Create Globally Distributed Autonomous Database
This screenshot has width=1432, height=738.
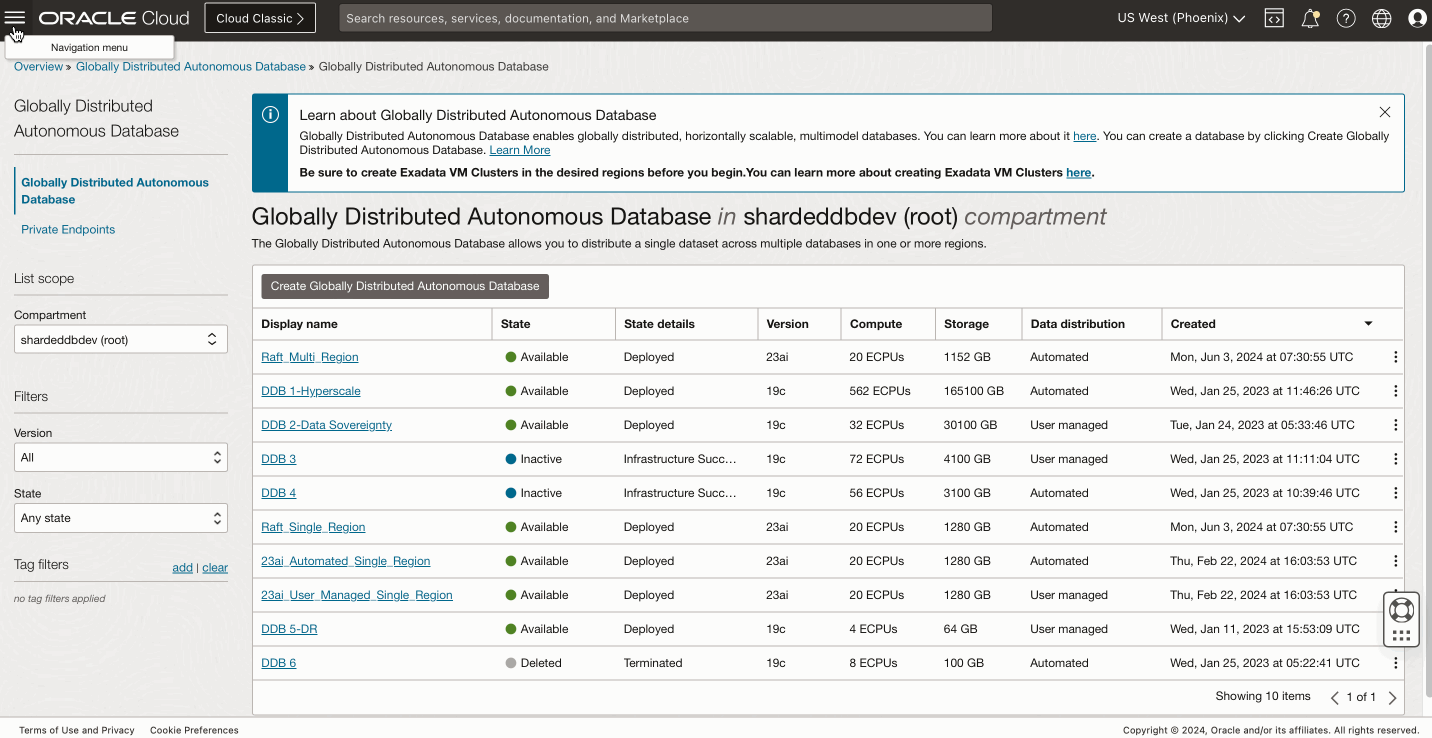pos(404,285)
